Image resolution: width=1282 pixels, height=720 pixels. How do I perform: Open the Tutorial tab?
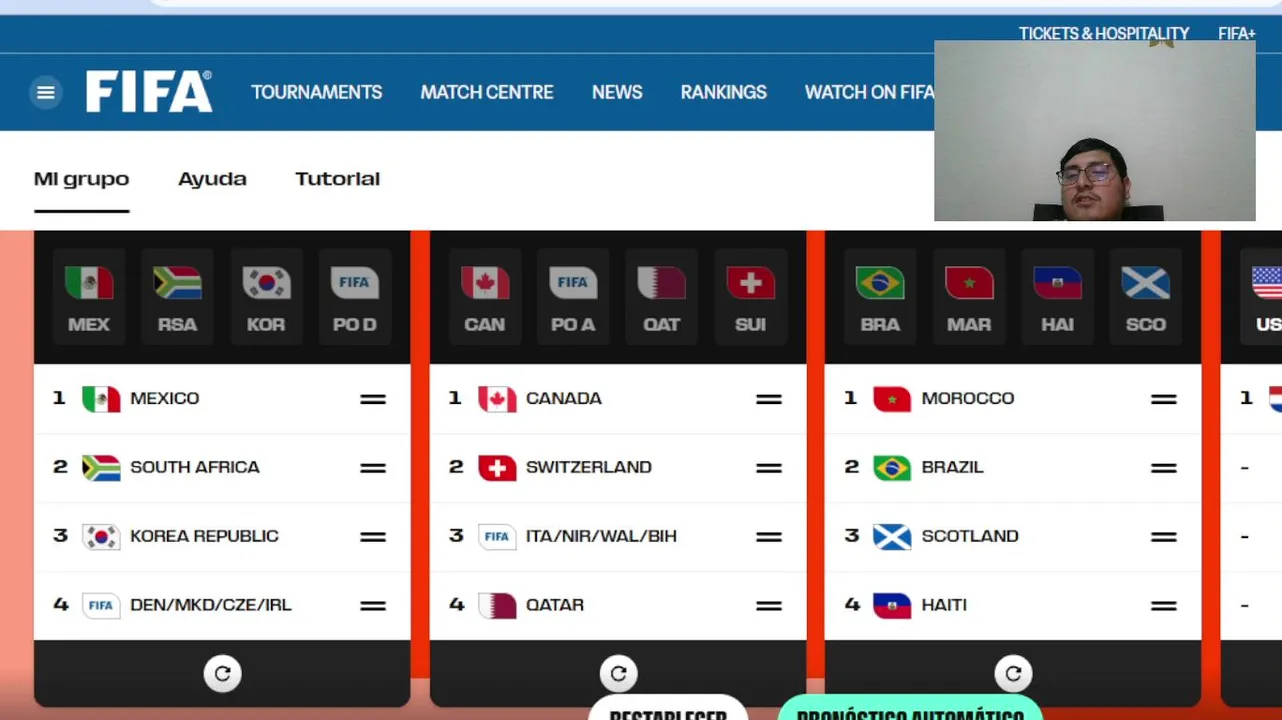pyautogui.click(x=337, y=179)
